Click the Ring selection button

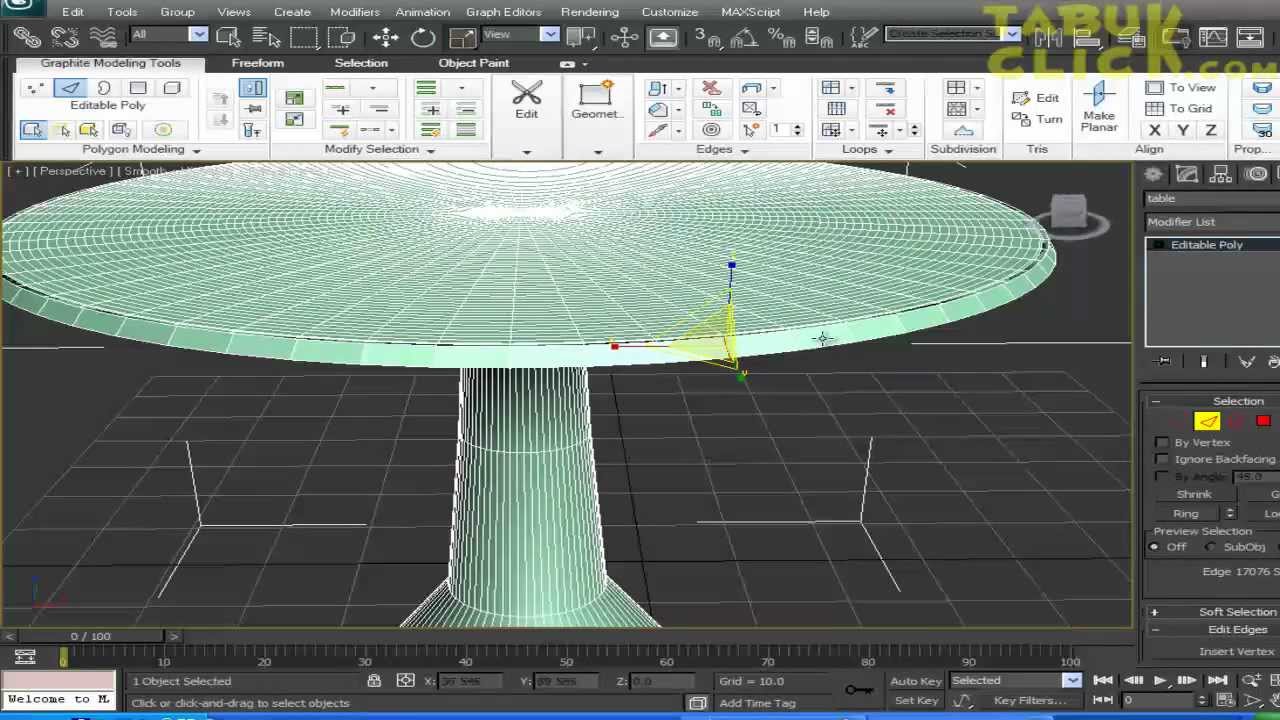pyautogui.click(x=1186, y=513)
